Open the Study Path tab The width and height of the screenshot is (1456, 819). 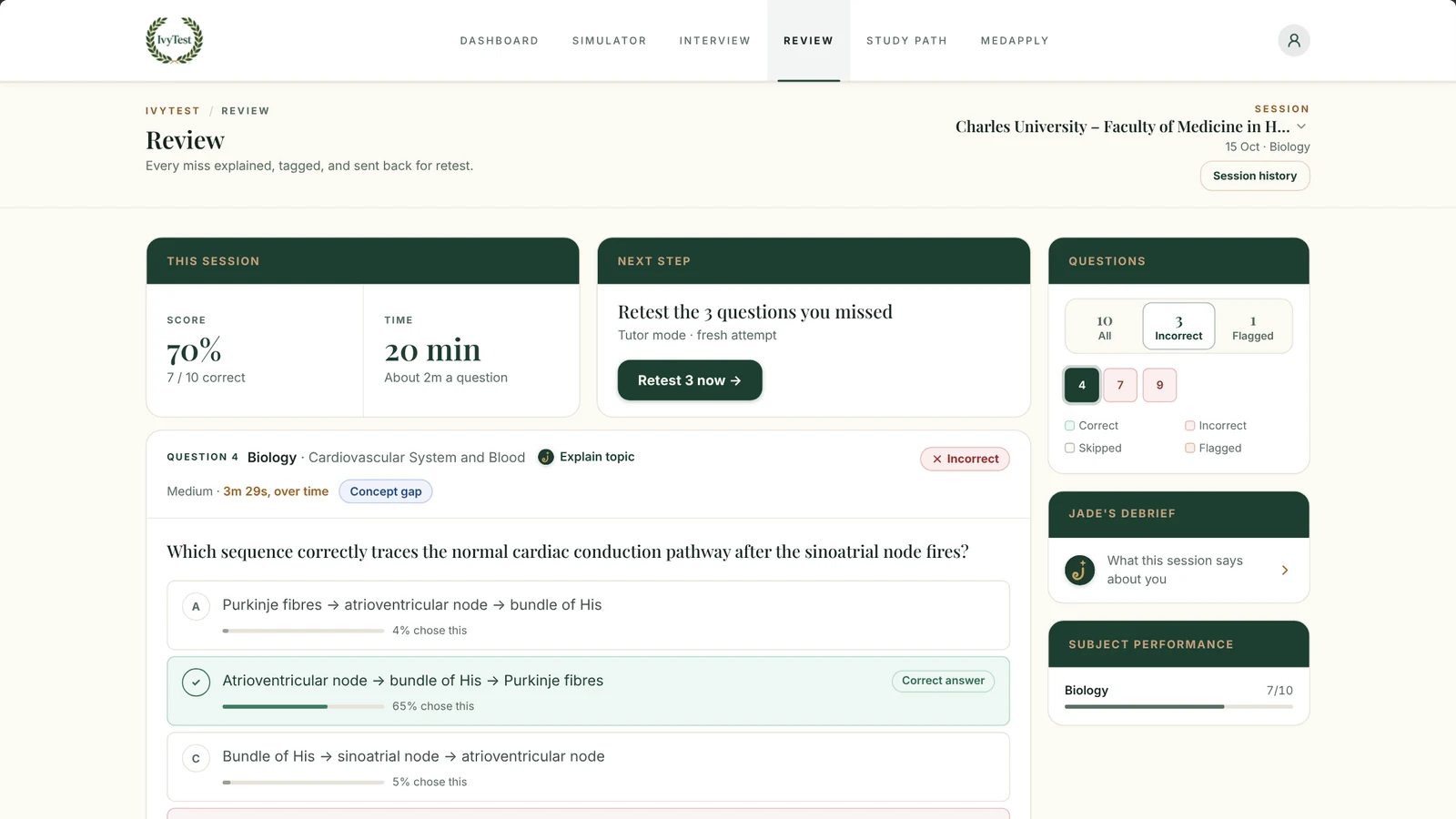click(906, 41)
